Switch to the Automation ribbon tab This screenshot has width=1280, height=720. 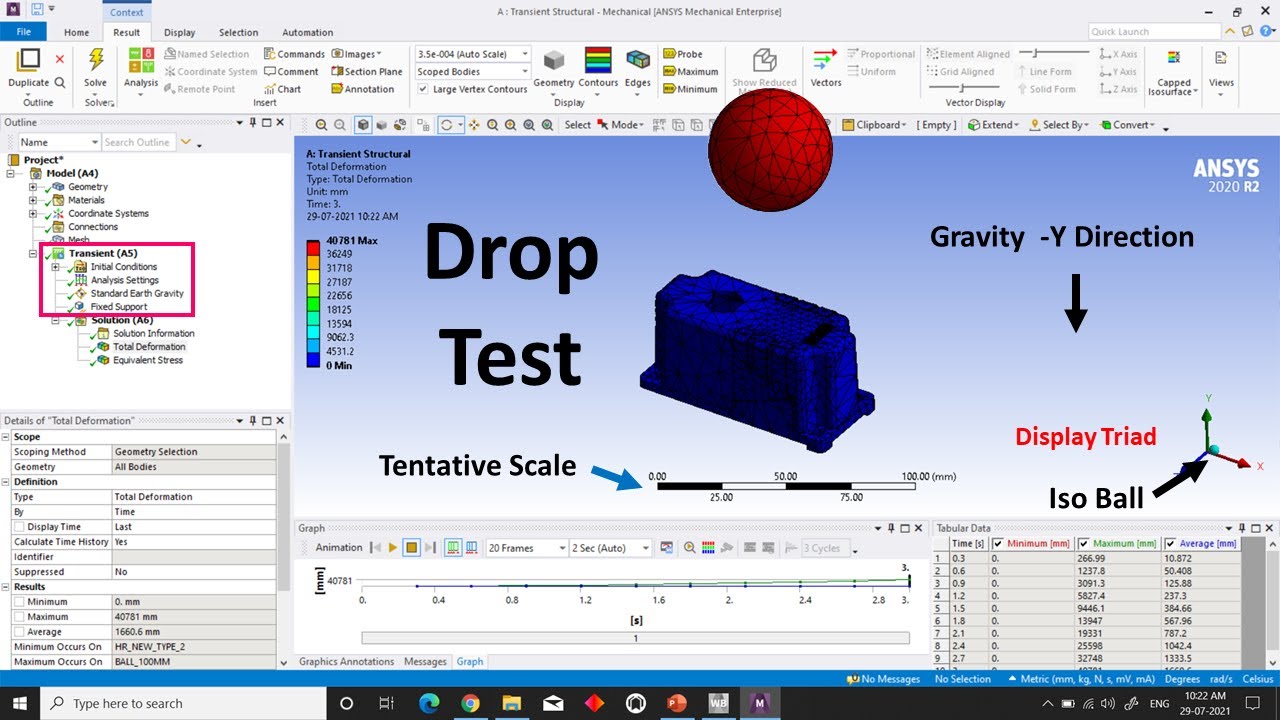point(308,32)
